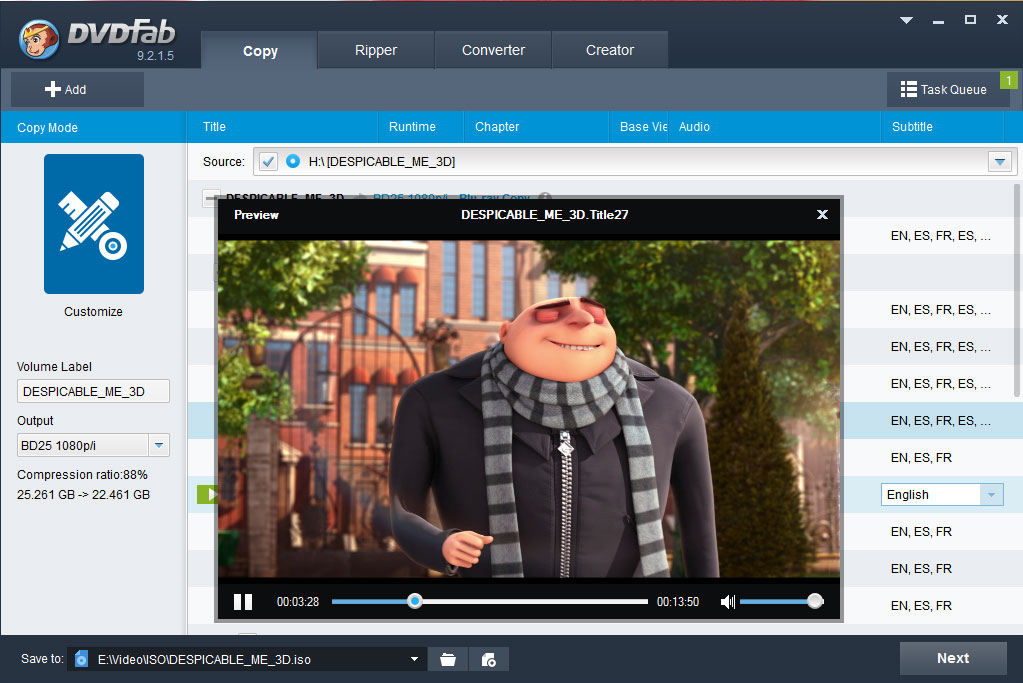
Task: Mute the preview volume speaker icon
Action: pyautogui.click(x=727, y=601)
